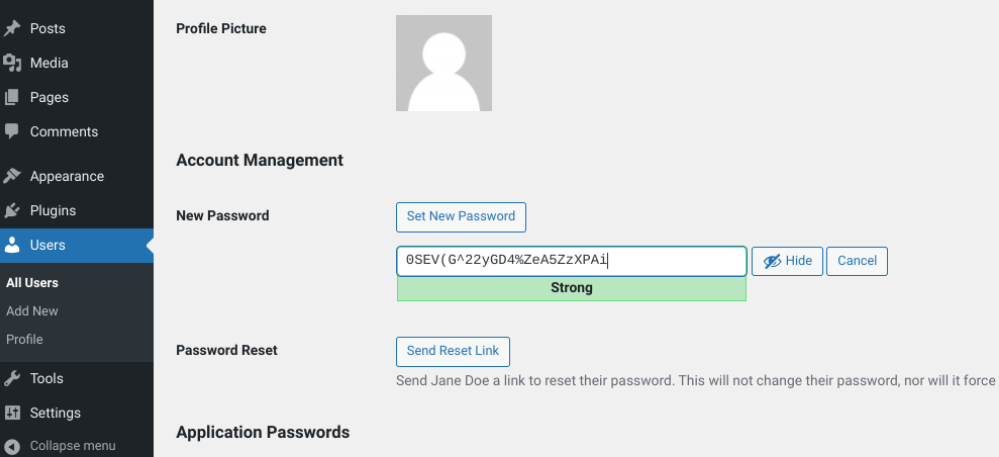Toggle password visibility with Hide button
Screen dimensions: 999x457
tap(787, 261)
